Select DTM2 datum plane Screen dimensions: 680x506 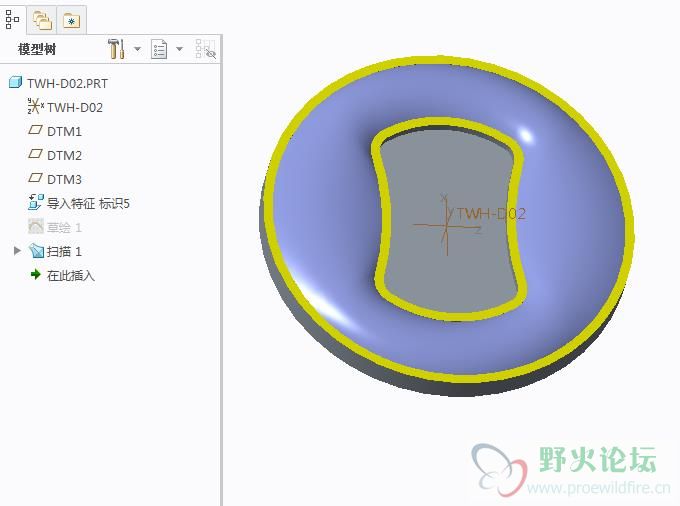(x=64, y=155)
